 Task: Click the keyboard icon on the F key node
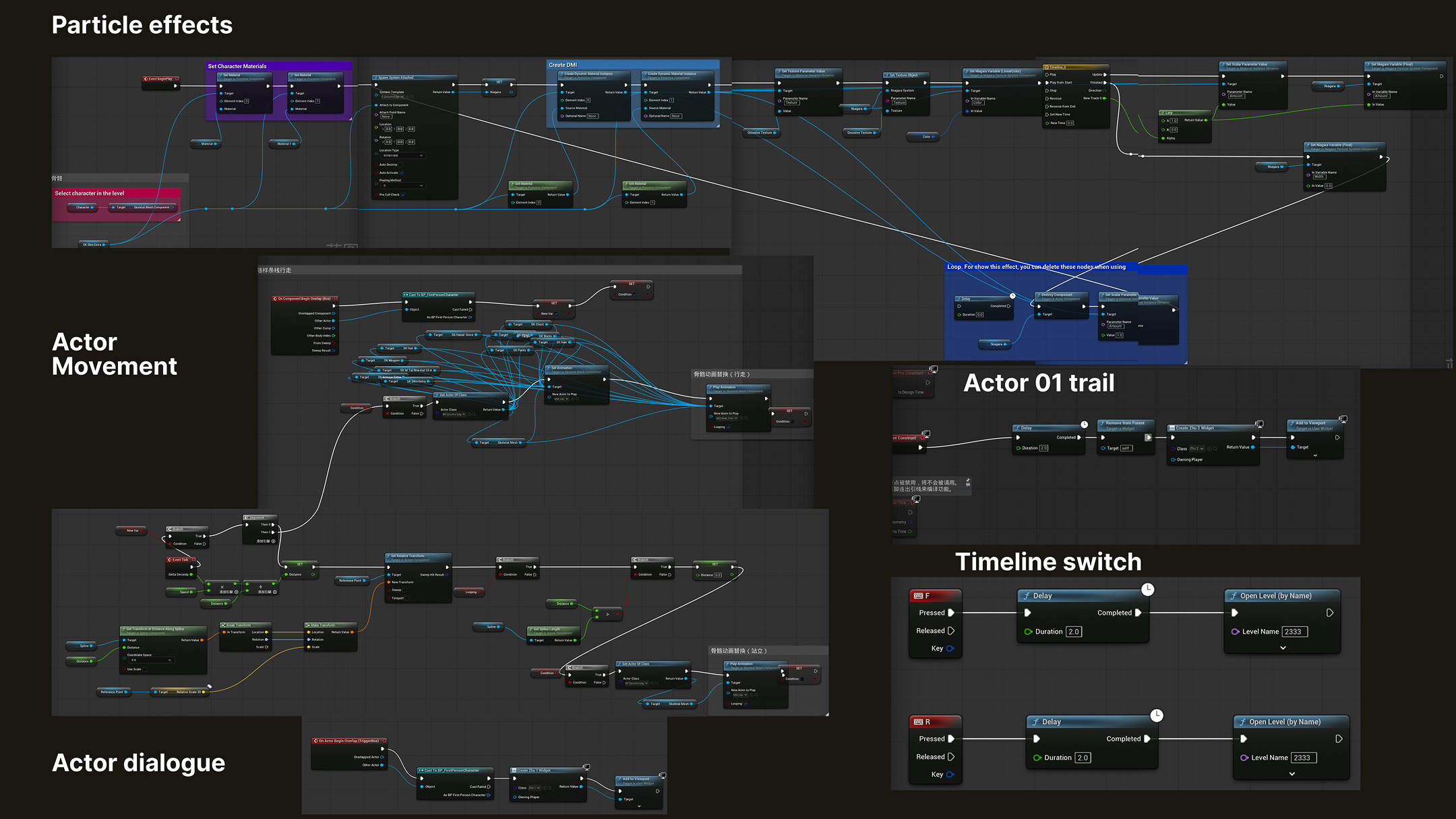tap(918, 596)
